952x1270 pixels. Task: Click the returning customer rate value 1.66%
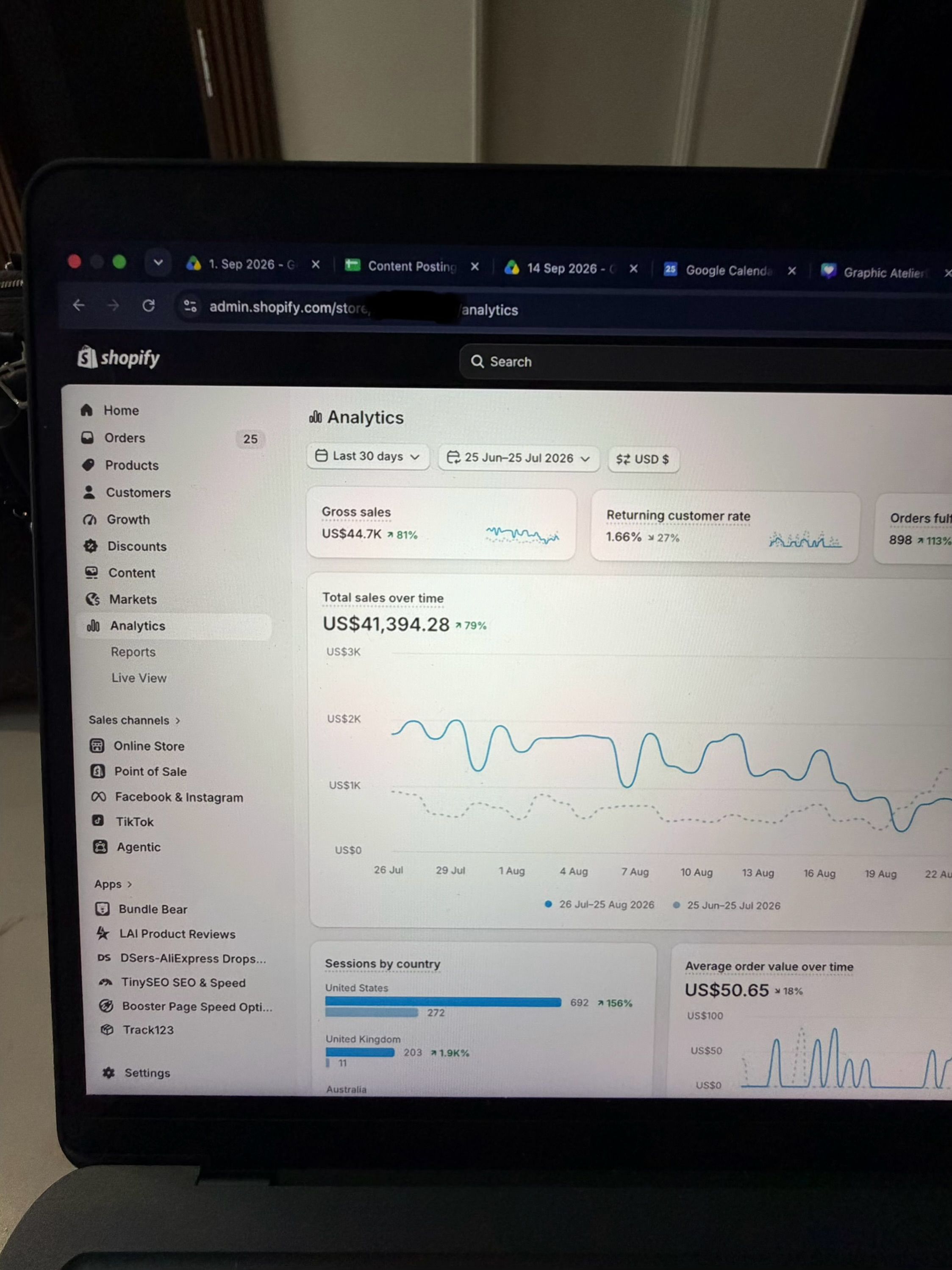623,537
